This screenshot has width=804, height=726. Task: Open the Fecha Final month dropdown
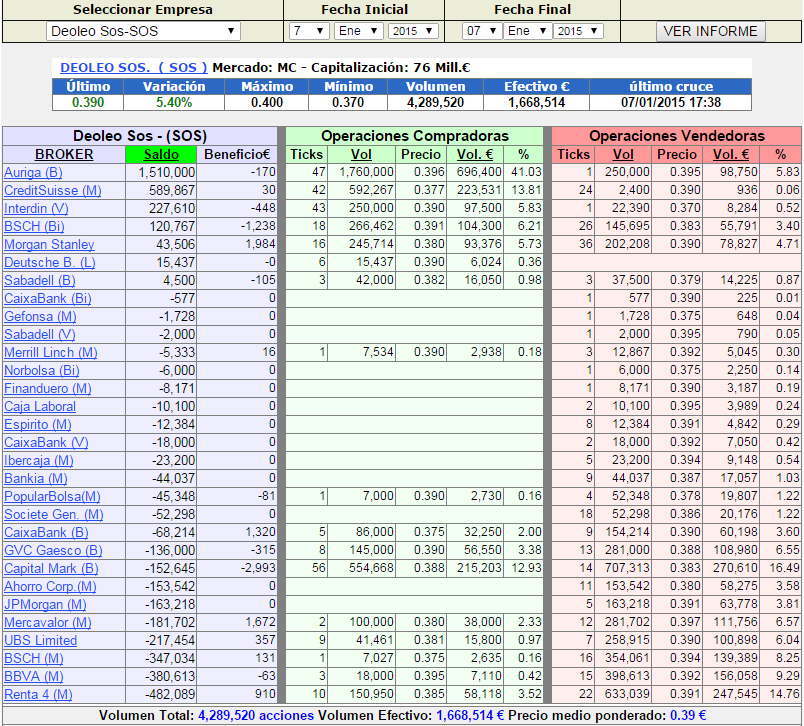tap(527, 31)
